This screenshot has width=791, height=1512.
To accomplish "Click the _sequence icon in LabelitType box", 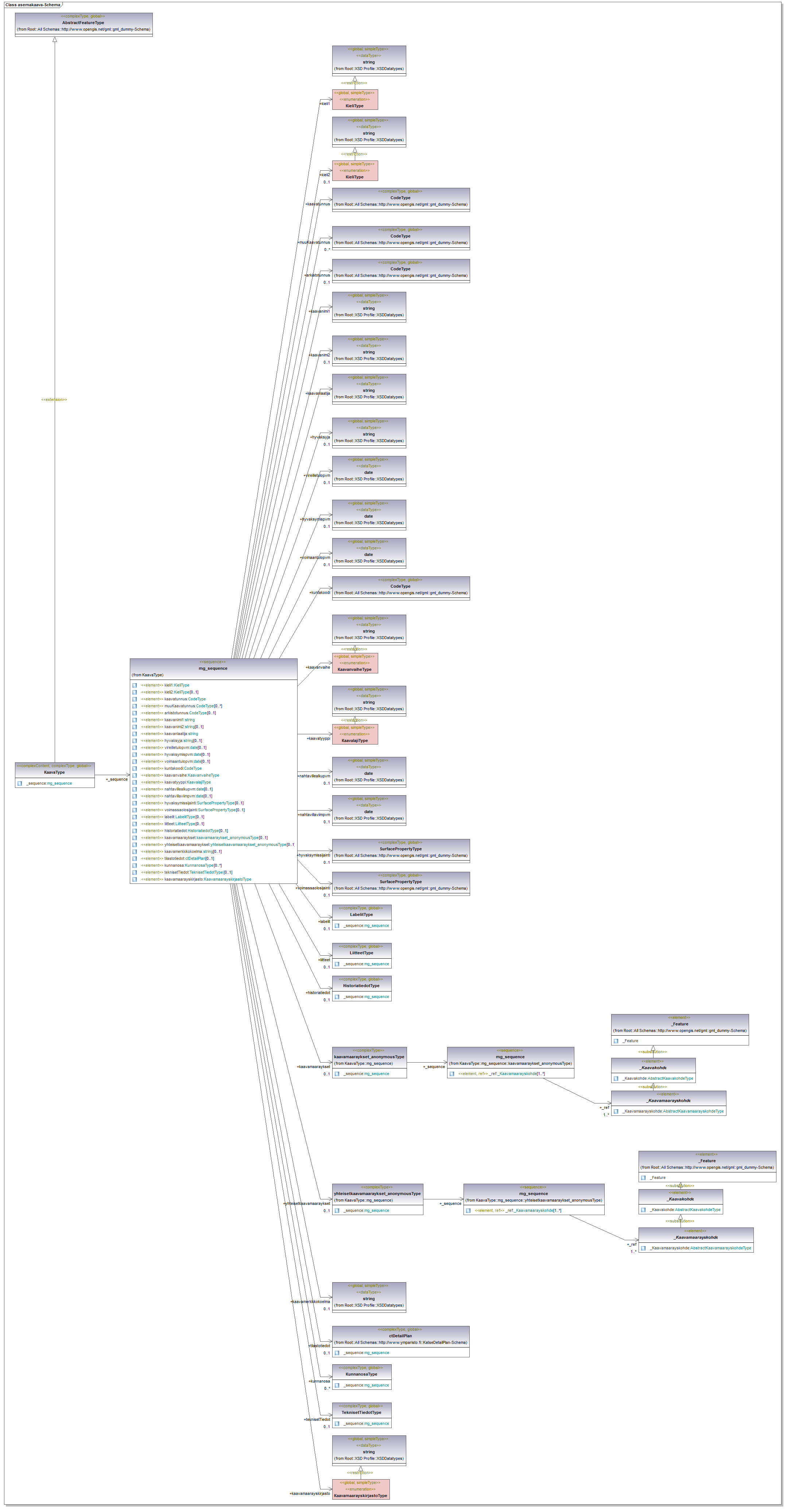I will pyautogui.click(x=337, y=926).
